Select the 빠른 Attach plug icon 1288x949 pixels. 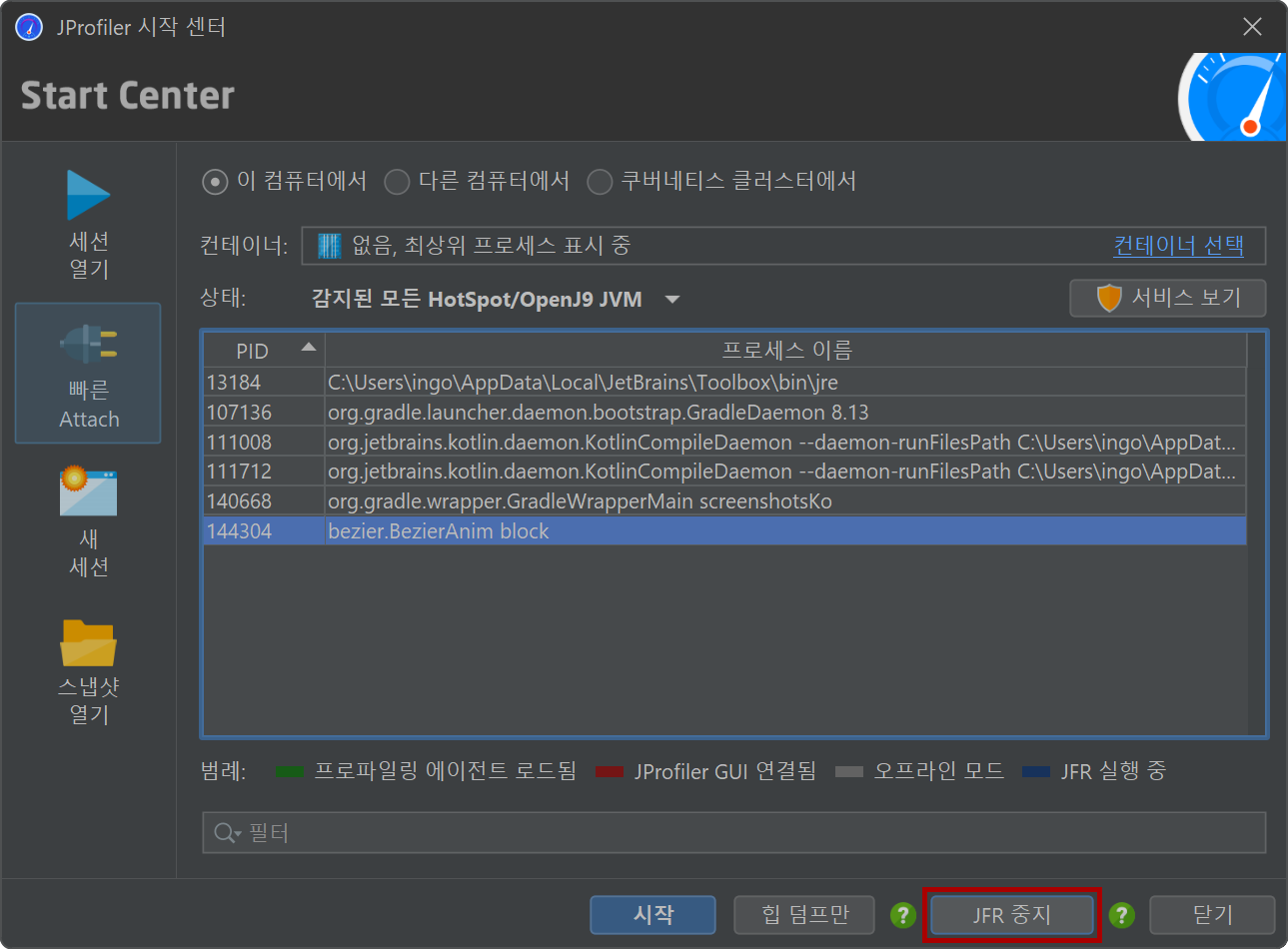tap(89, 345)
